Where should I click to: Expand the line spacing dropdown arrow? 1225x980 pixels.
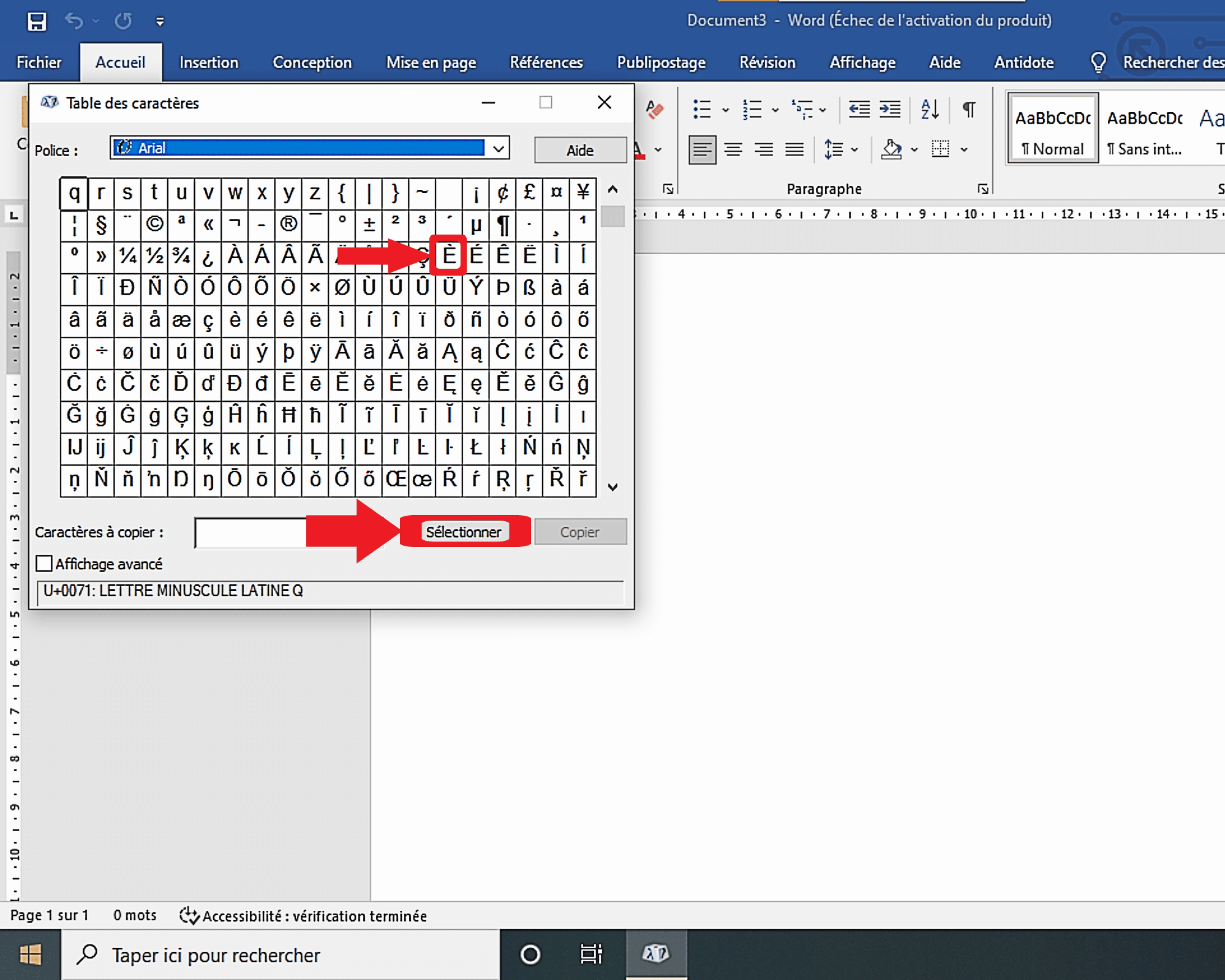pyautogui.click(x=854, y=150)
